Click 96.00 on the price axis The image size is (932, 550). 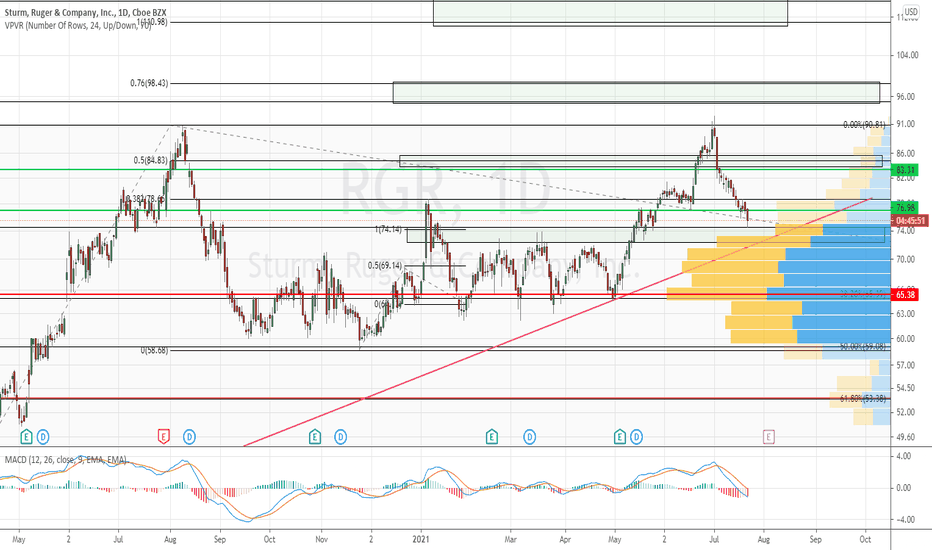point(905,96)
